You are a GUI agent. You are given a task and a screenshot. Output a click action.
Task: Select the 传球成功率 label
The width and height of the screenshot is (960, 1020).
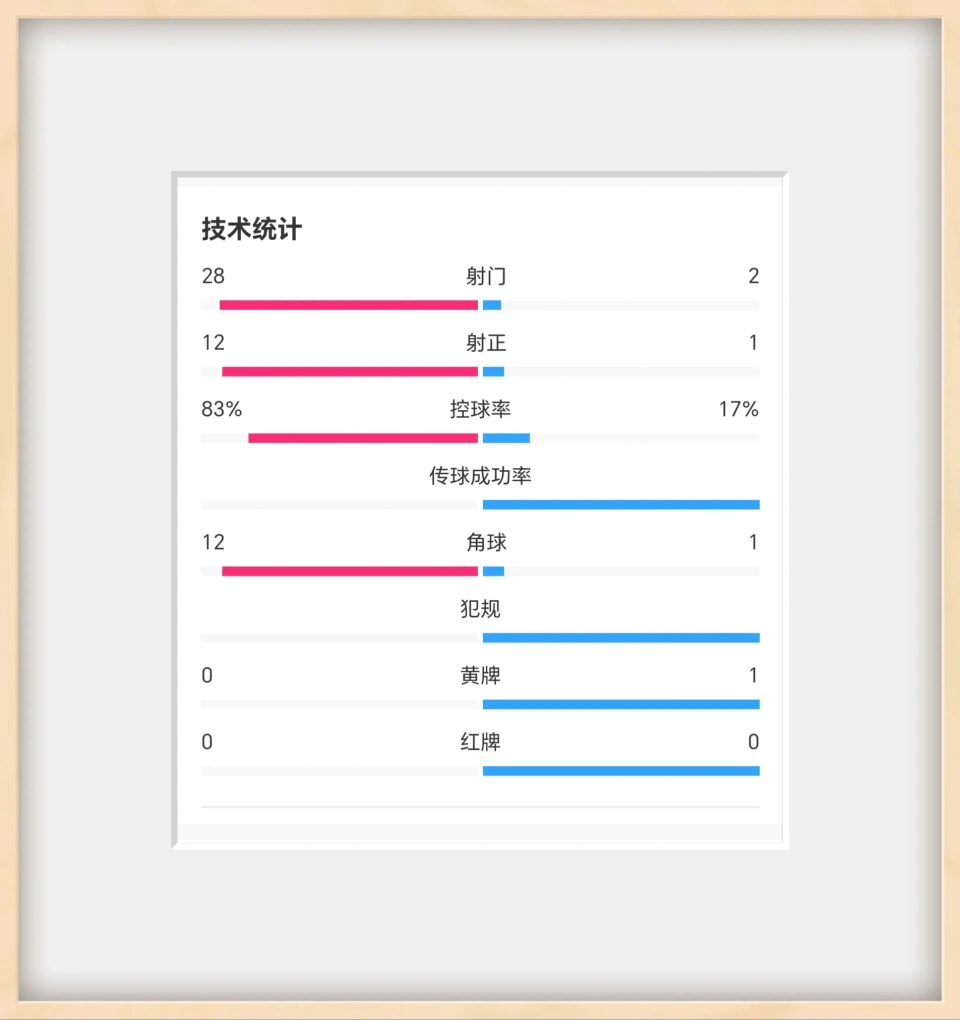[480, 476]
